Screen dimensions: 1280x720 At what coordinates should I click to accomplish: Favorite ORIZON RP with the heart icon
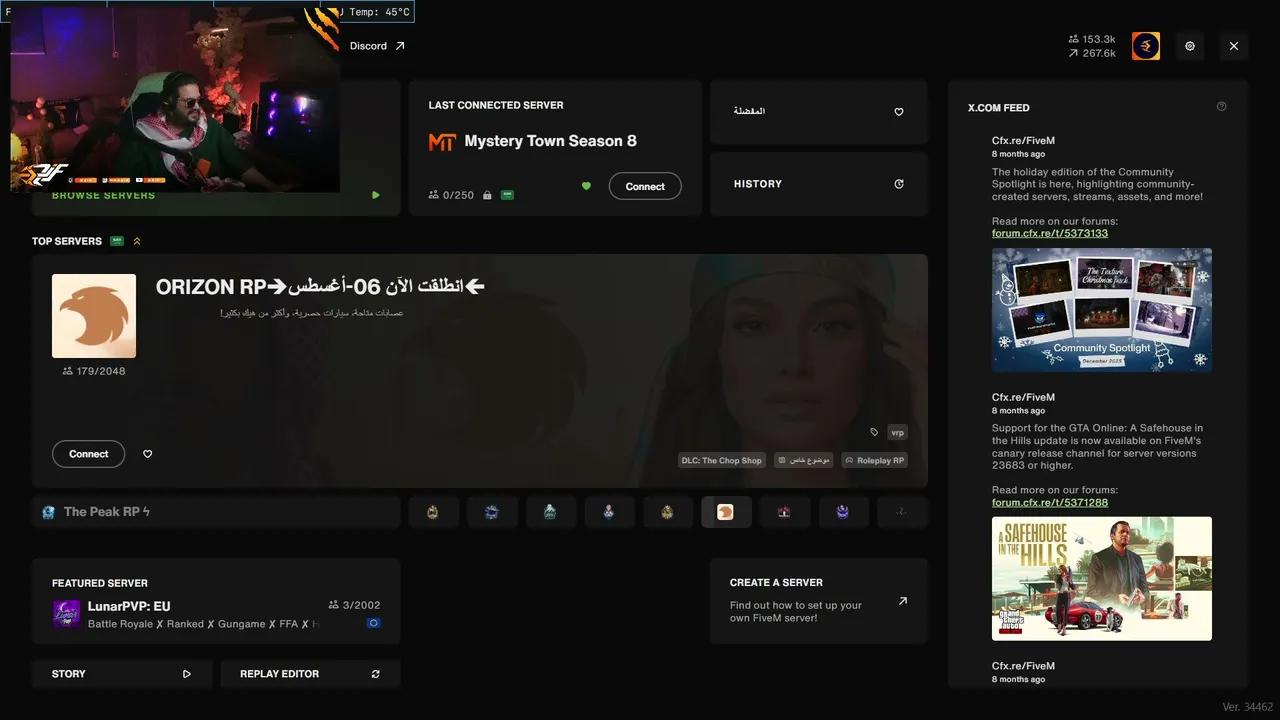(x=148, y=454)
